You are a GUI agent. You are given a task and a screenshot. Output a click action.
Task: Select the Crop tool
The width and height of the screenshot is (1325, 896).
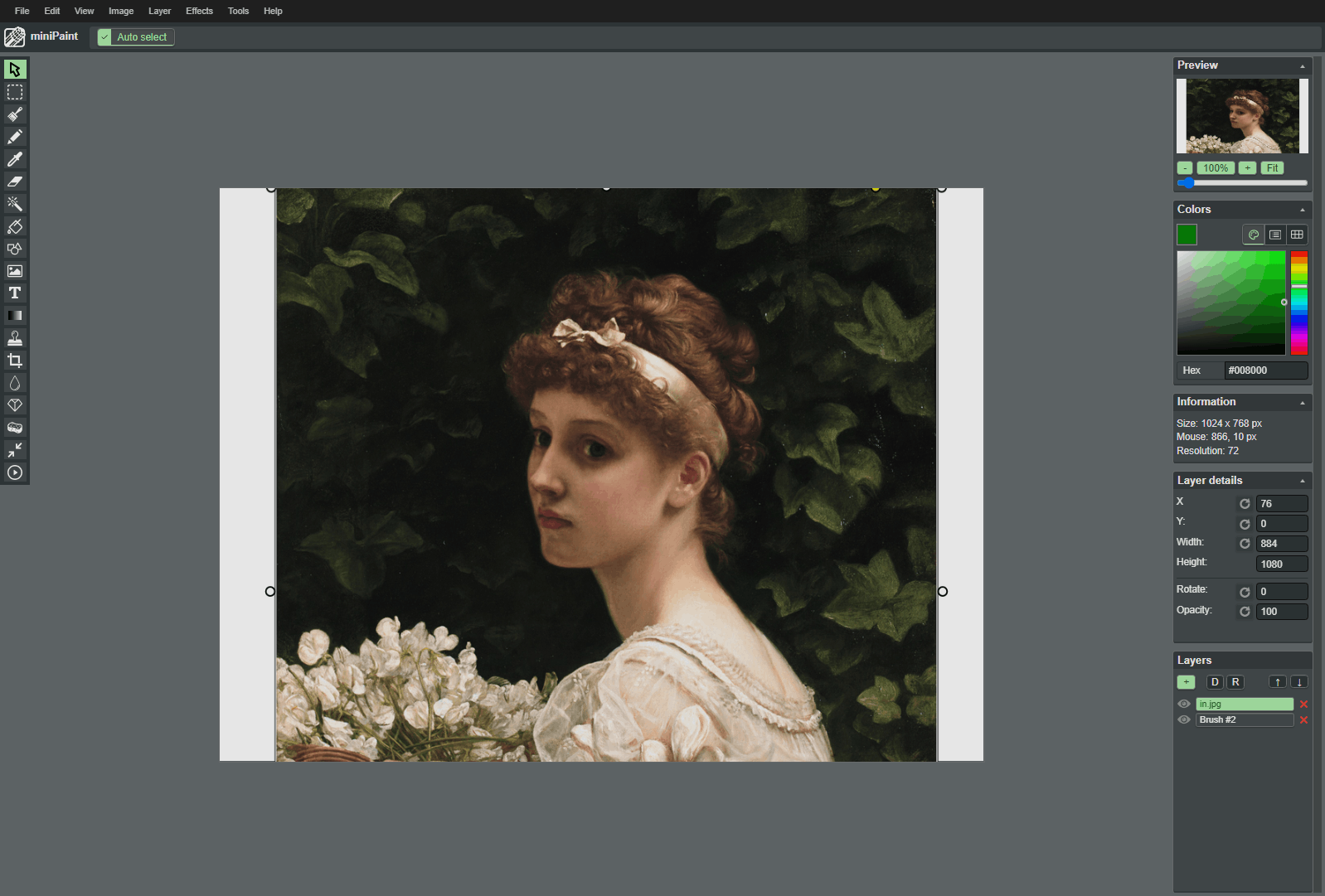[x=15, y=361]
